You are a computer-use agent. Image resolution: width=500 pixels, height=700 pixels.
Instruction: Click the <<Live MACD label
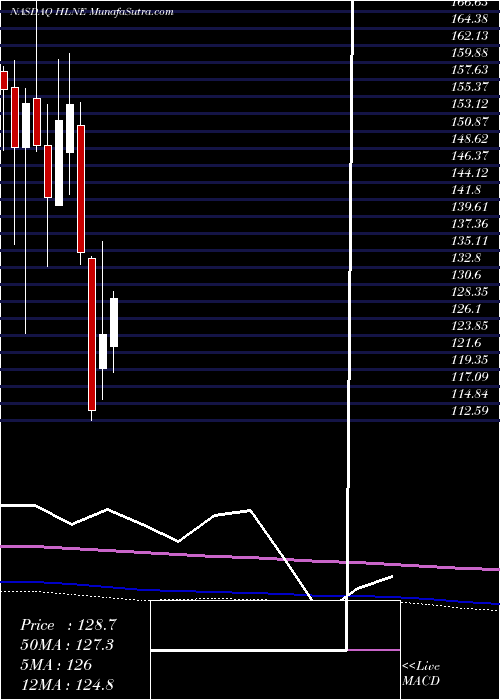[421, 673]
